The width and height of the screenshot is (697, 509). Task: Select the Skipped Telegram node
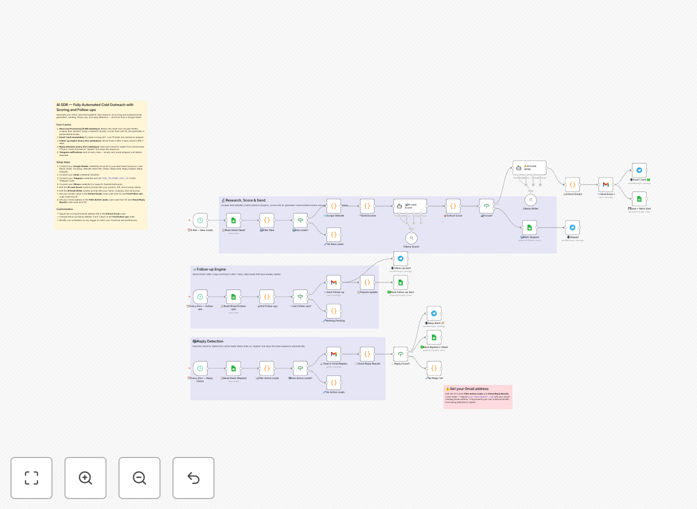(x=573, y=227)
